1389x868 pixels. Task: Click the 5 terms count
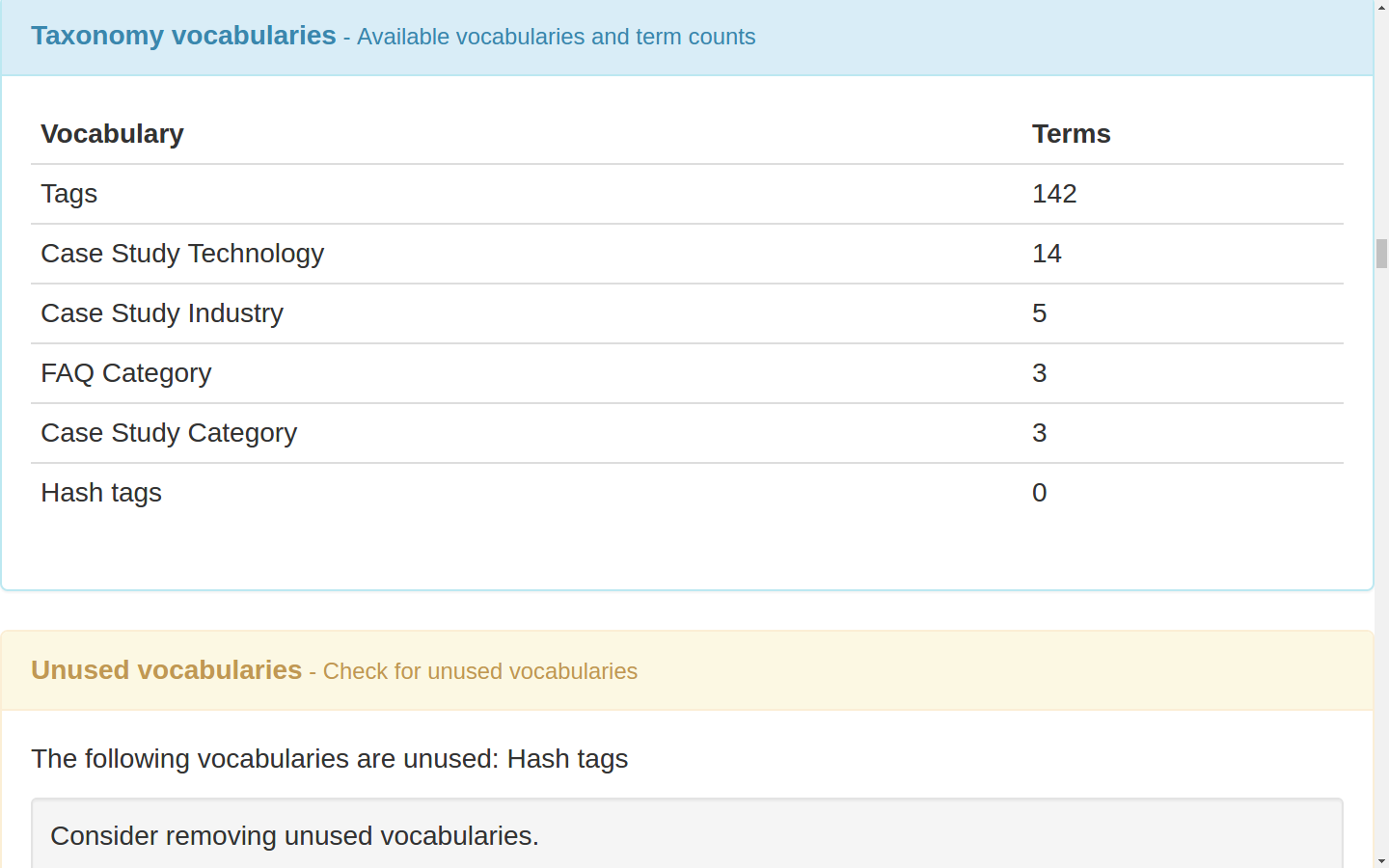[1039, 313]
